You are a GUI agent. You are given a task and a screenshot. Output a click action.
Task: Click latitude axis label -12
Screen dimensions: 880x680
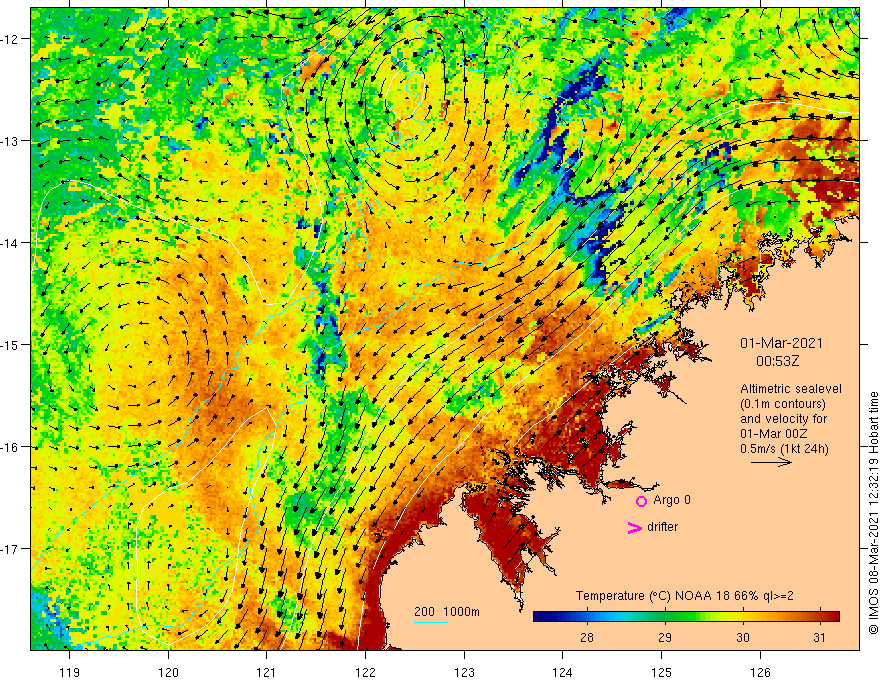pos(9,39)
